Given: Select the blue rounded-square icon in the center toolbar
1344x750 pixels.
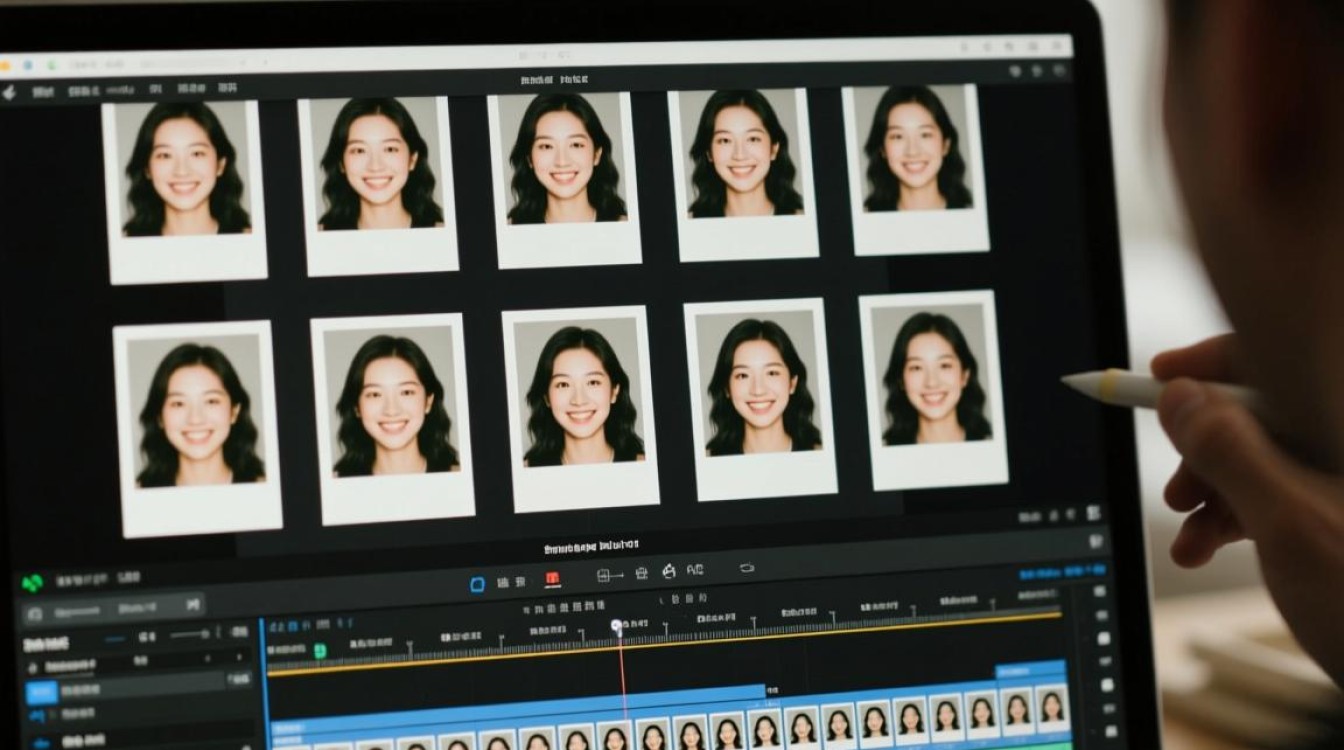Looking at the screenshot, I should click(478, 584).
